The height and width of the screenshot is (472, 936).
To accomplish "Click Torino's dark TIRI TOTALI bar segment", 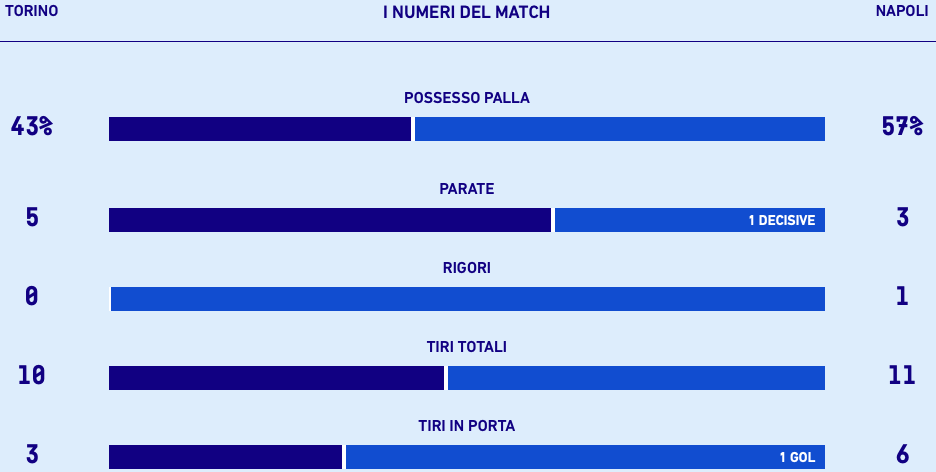I will [x=276, y=378].
